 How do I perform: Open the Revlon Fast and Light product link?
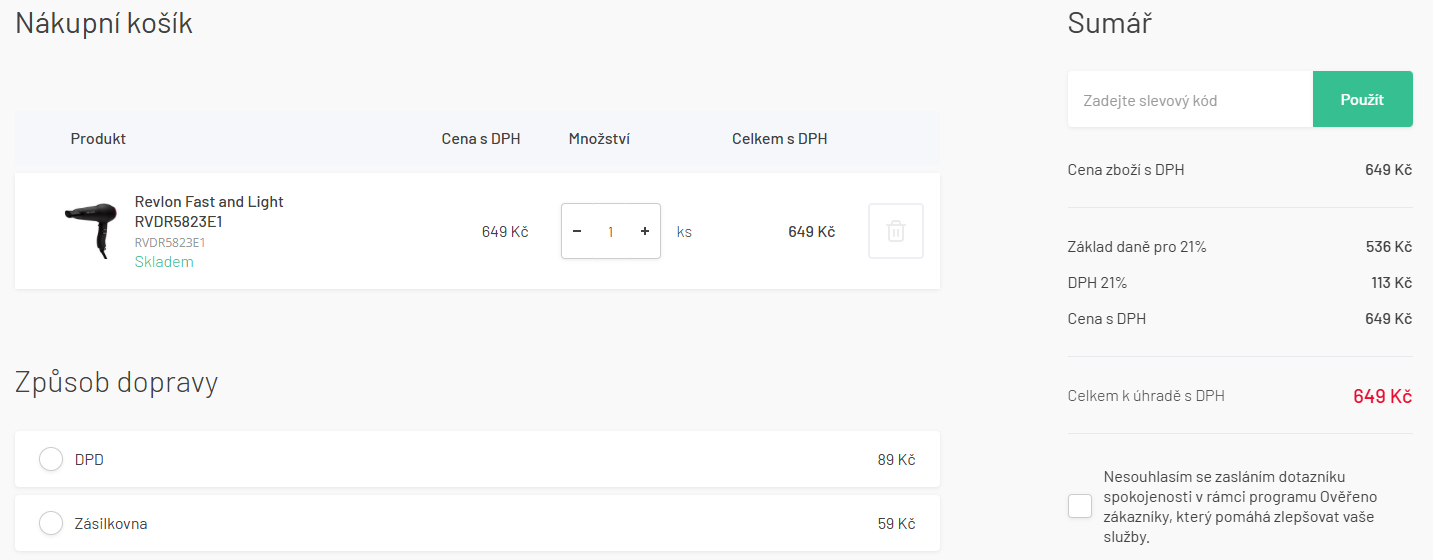(x=209, y=211)
